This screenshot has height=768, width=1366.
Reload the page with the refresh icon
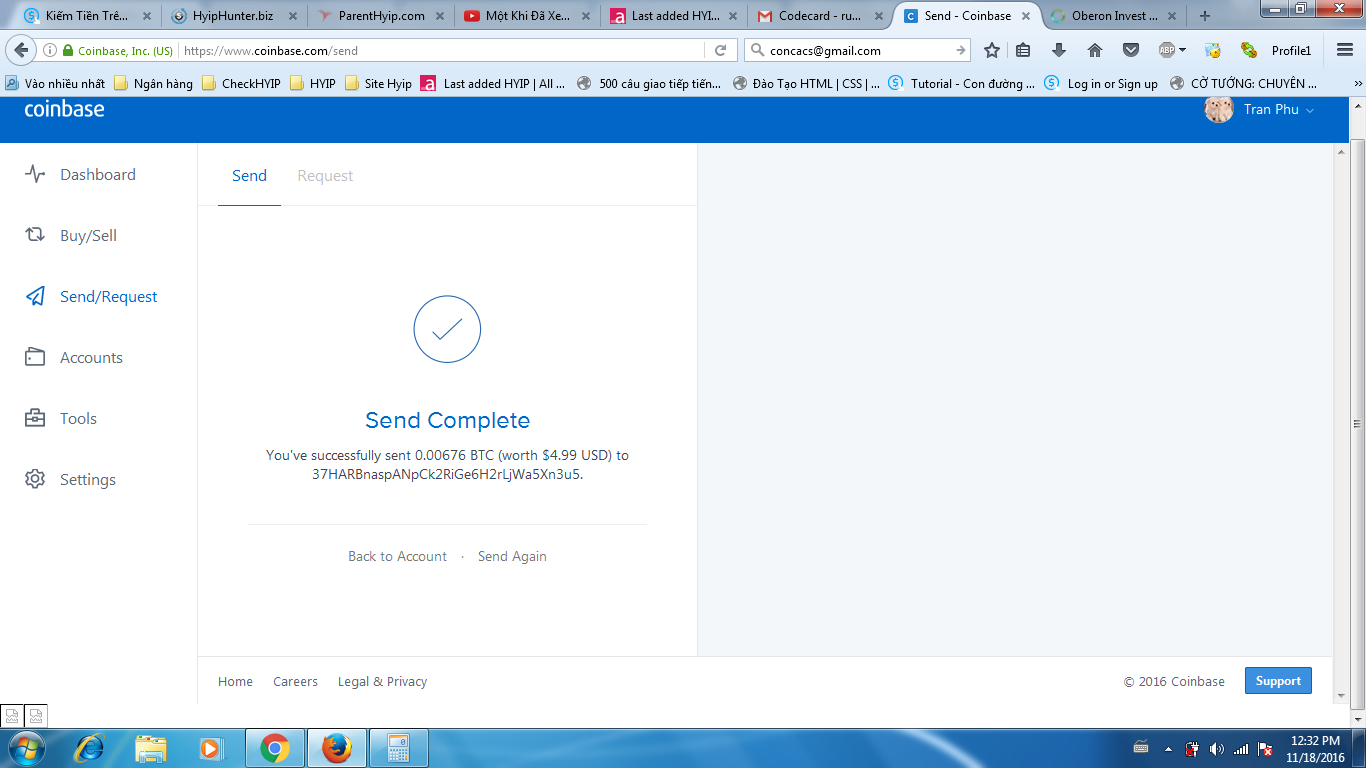720,50
